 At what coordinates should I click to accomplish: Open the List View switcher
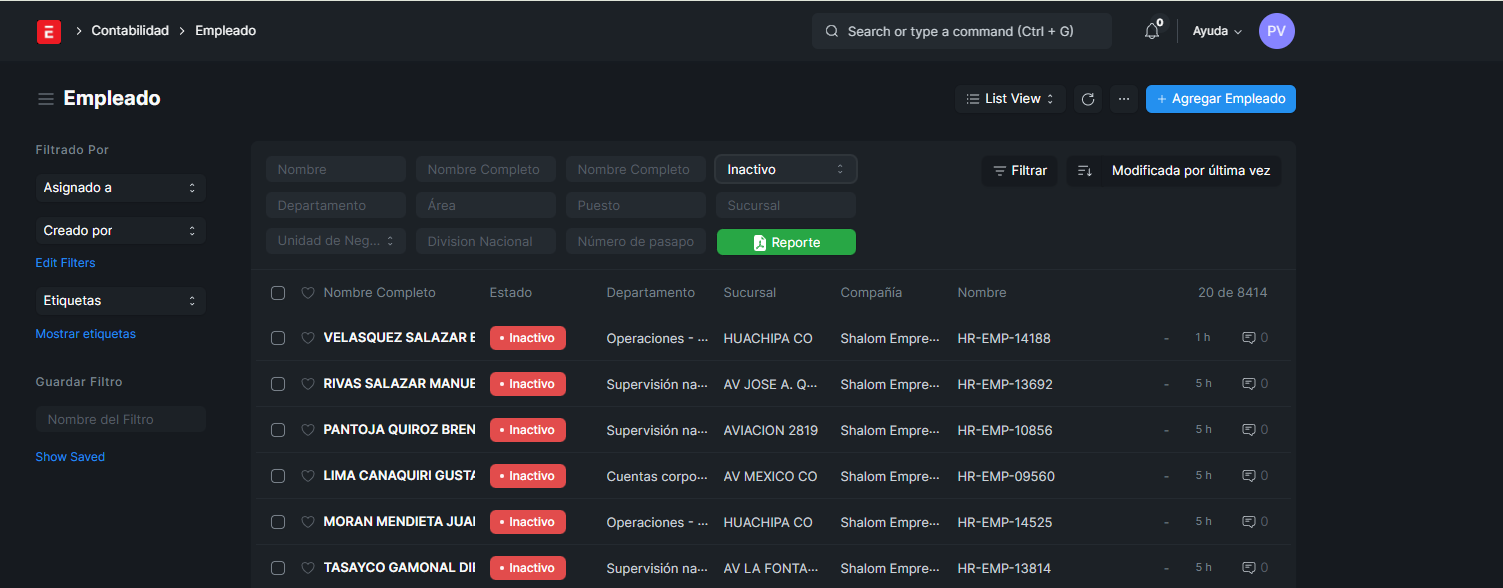[1010, 99]
